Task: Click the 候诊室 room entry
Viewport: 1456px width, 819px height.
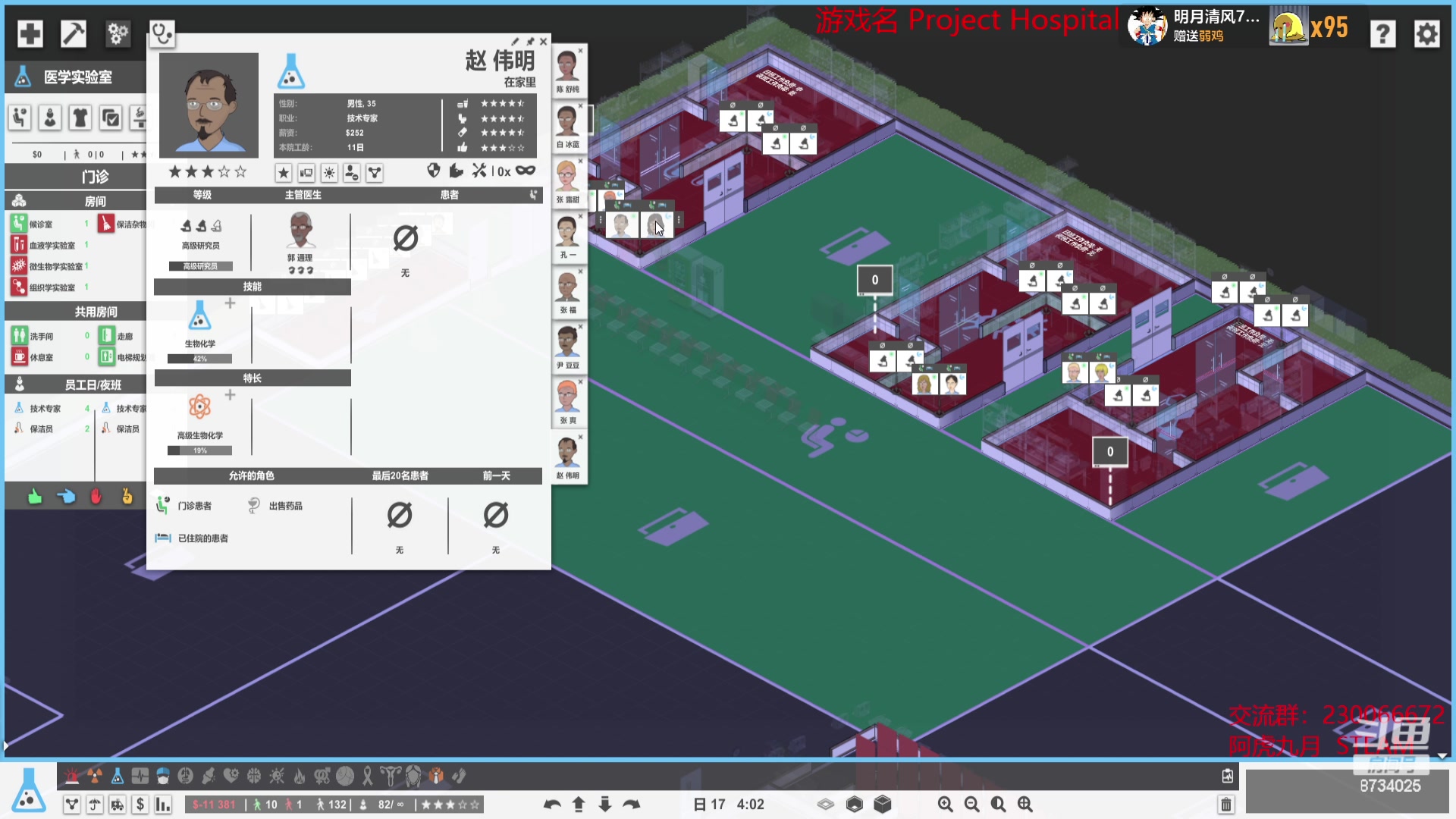Action: [x=49, y=224]
